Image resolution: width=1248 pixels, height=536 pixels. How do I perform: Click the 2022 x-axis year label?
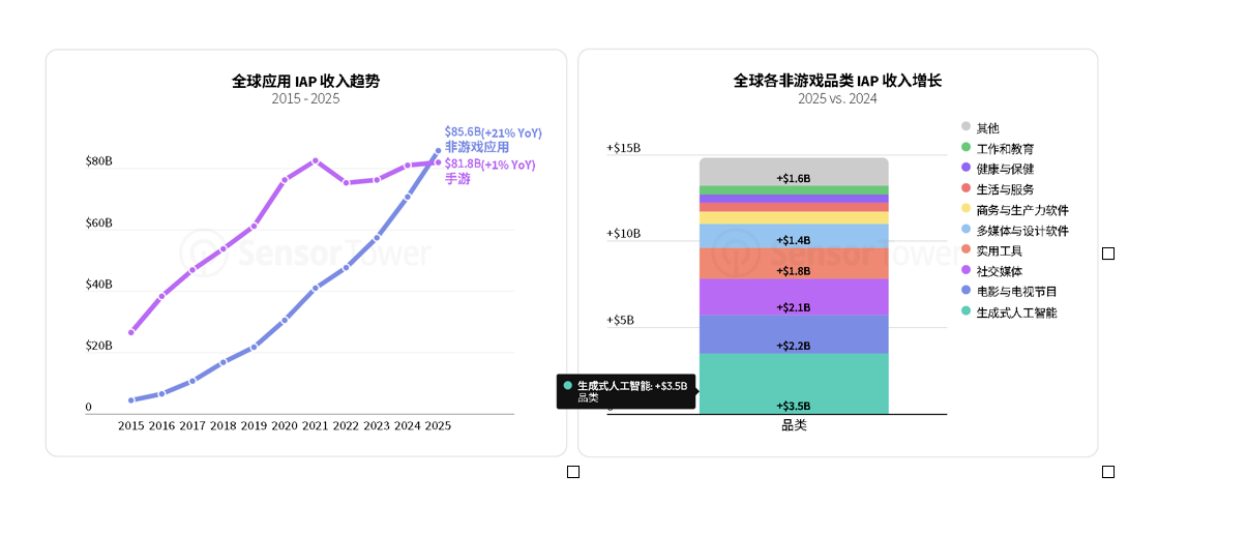(x=346, y=426)
